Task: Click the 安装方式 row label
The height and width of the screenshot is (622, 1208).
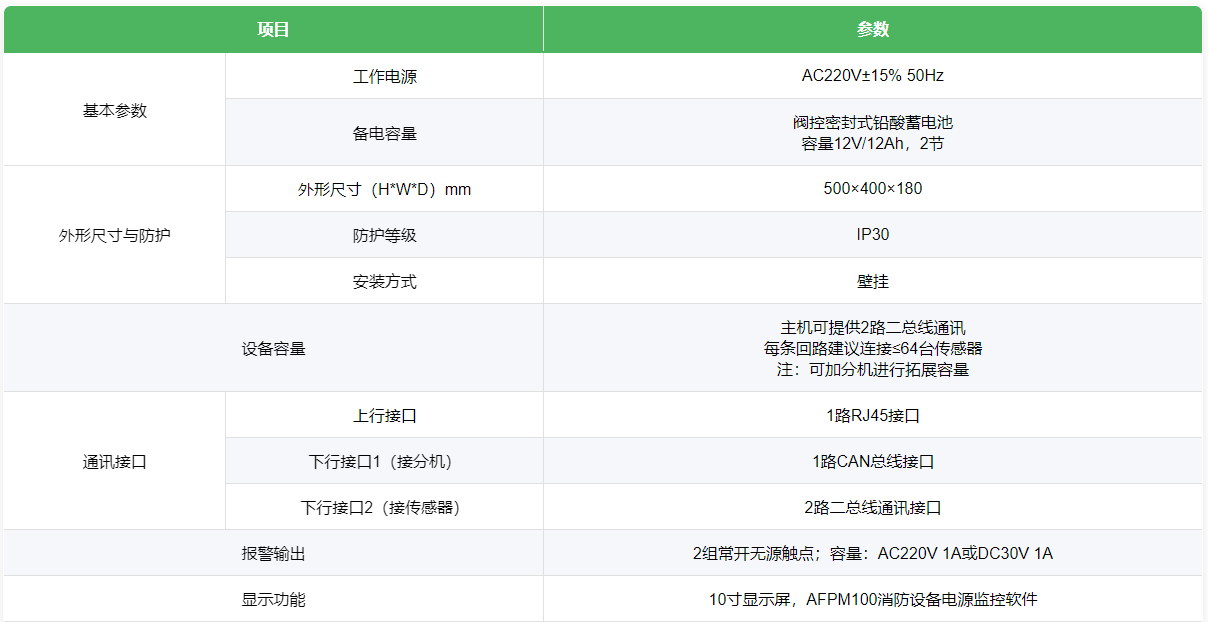Action: [385, 282]
